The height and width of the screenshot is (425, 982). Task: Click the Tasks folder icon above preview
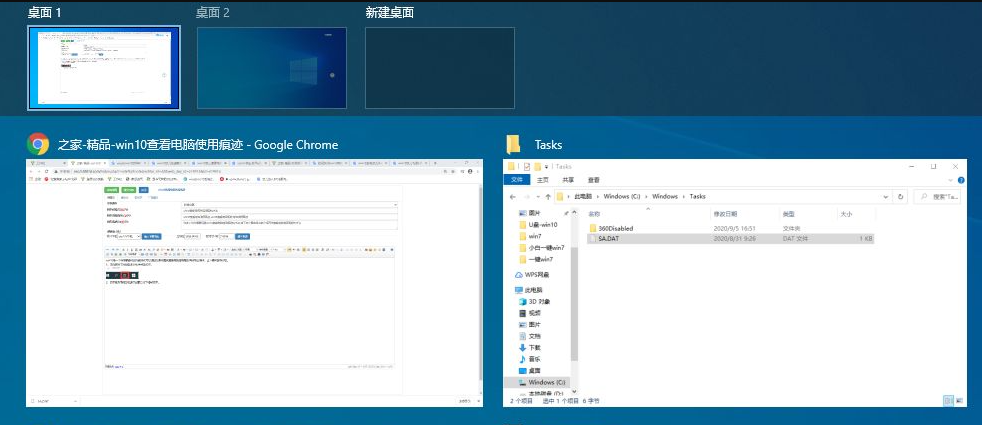pos(514,144)
